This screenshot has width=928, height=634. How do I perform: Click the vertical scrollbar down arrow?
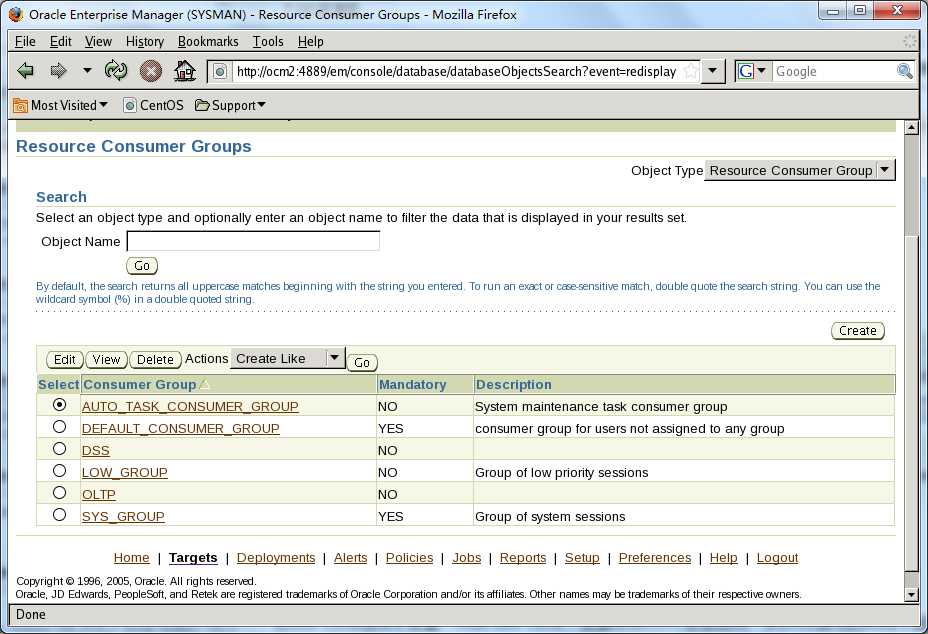[x=911, y=594]
